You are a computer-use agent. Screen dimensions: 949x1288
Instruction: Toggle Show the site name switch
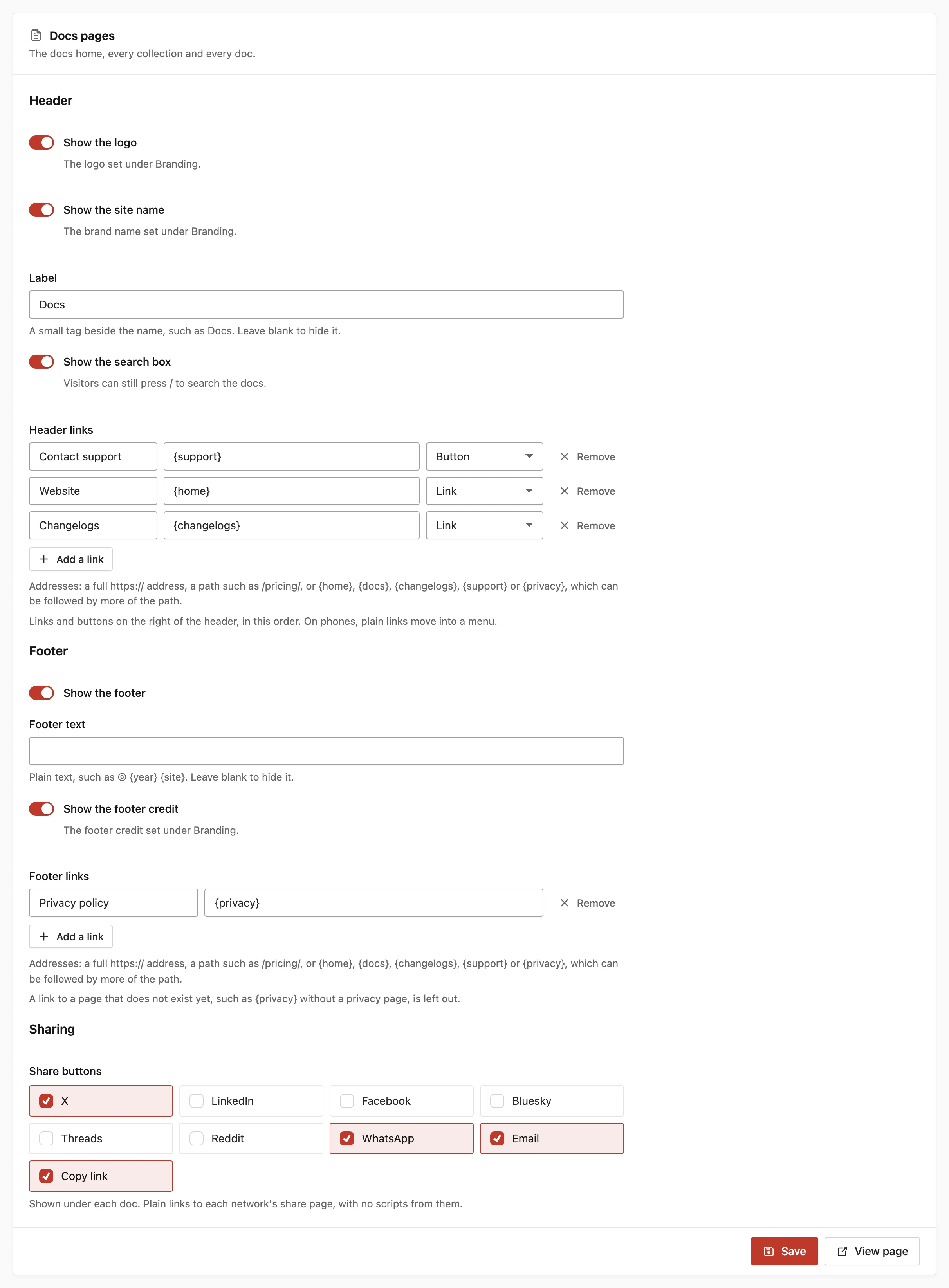pyautogui.click(x=41, y=210)
